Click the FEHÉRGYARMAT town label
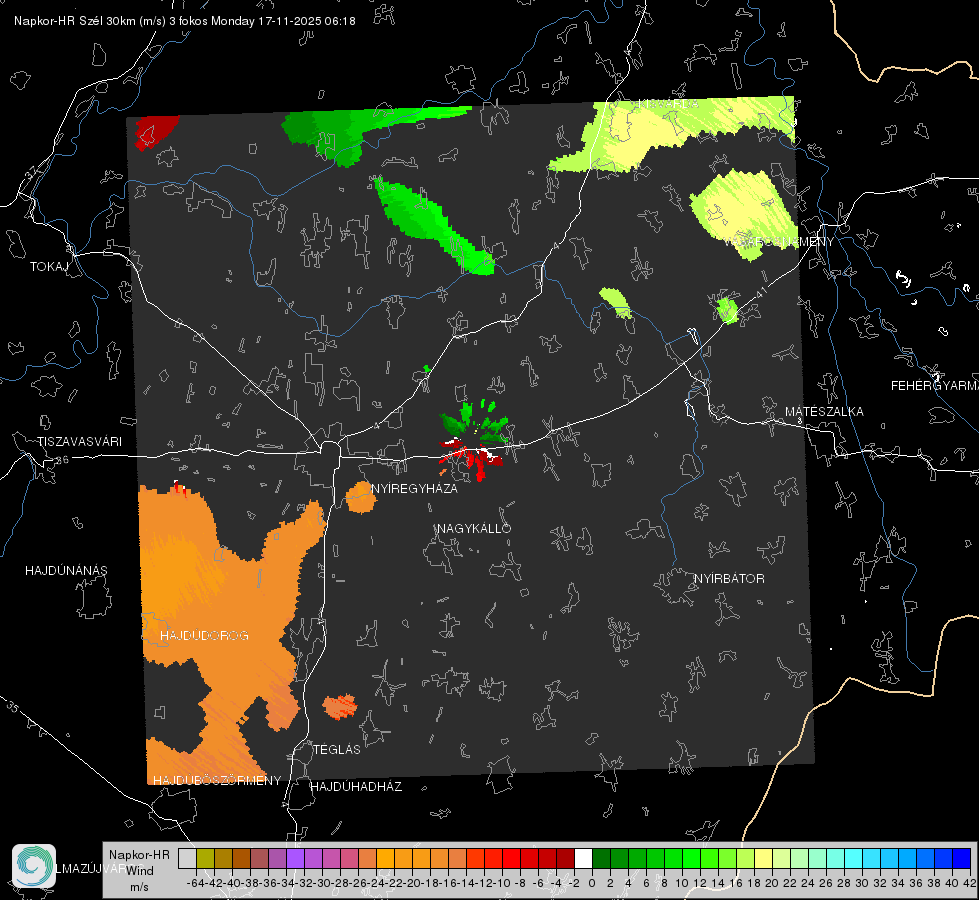This screenshot has width=979, height=900. pyautogui.click(x=935, y=386)
